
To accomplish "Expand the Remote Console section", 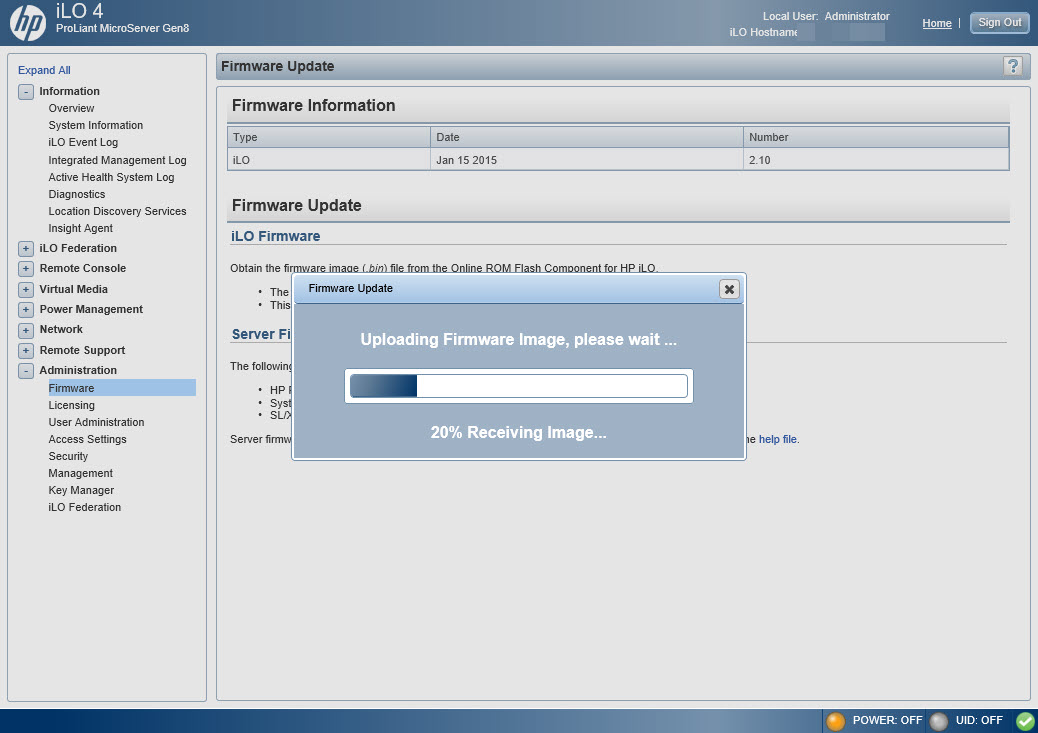I will 26,269.
